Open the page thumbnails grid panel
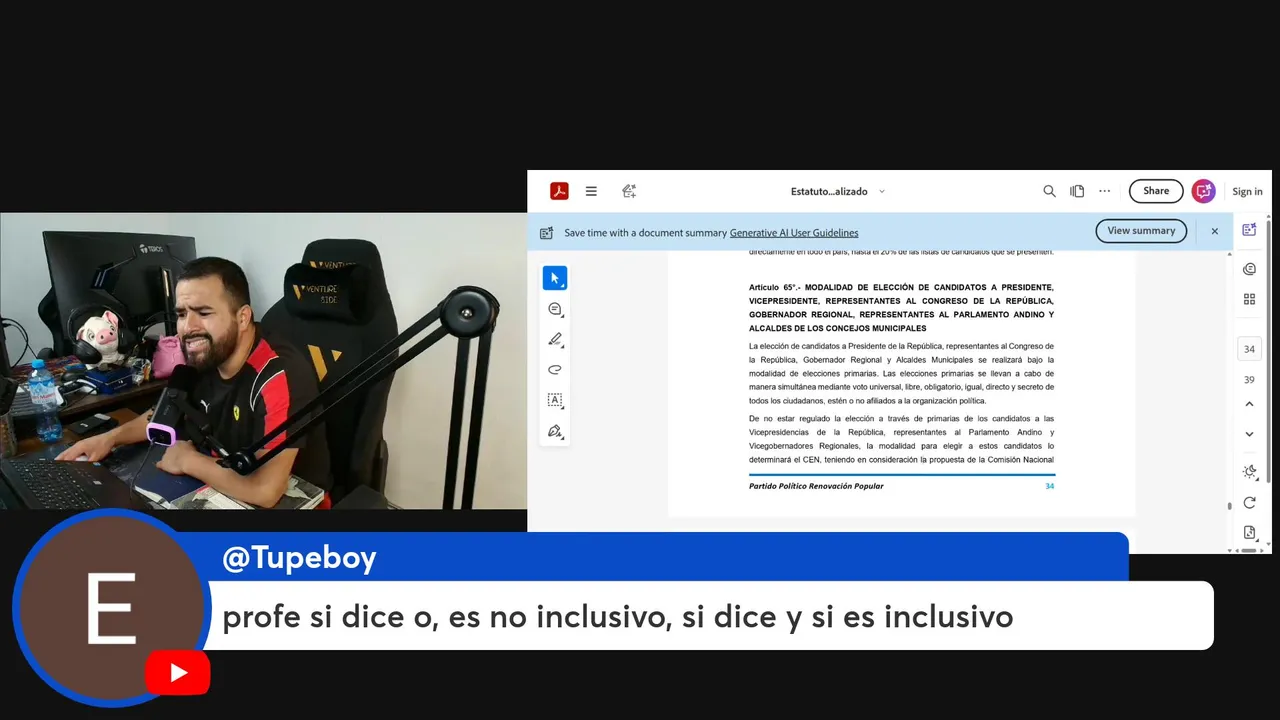This screenshot has width=1280, height=720. tap(1249, 299)
